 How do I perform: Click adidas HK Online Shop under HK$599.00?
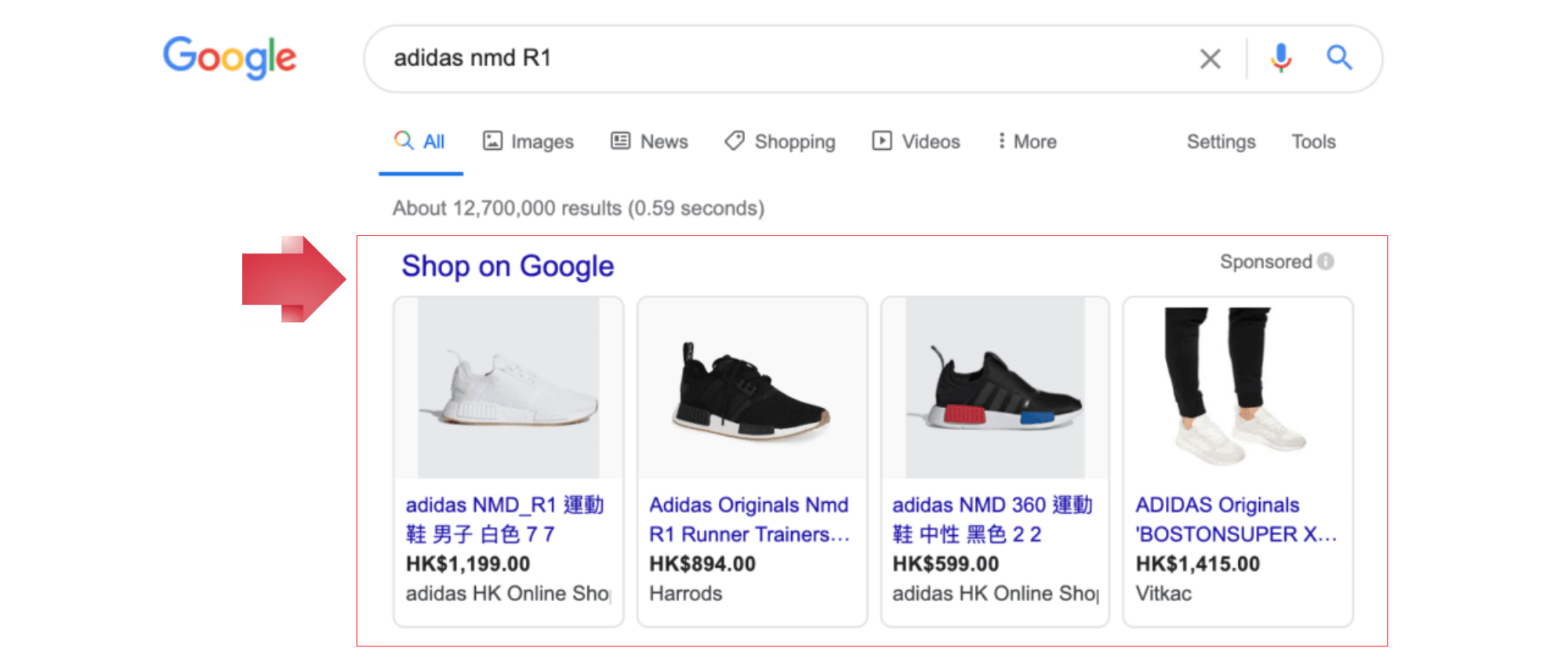pos(996,594)
